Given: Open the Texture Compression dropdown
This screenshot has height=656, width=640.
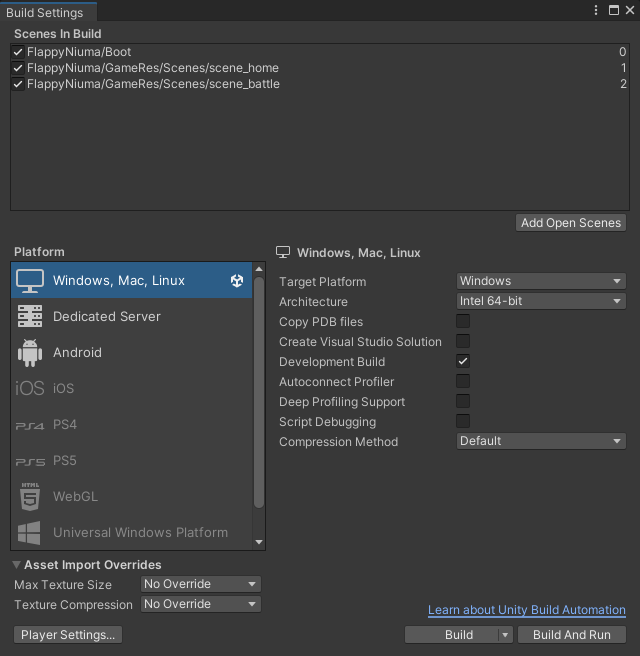Looking at the screenshot, I should click(201, 604).
